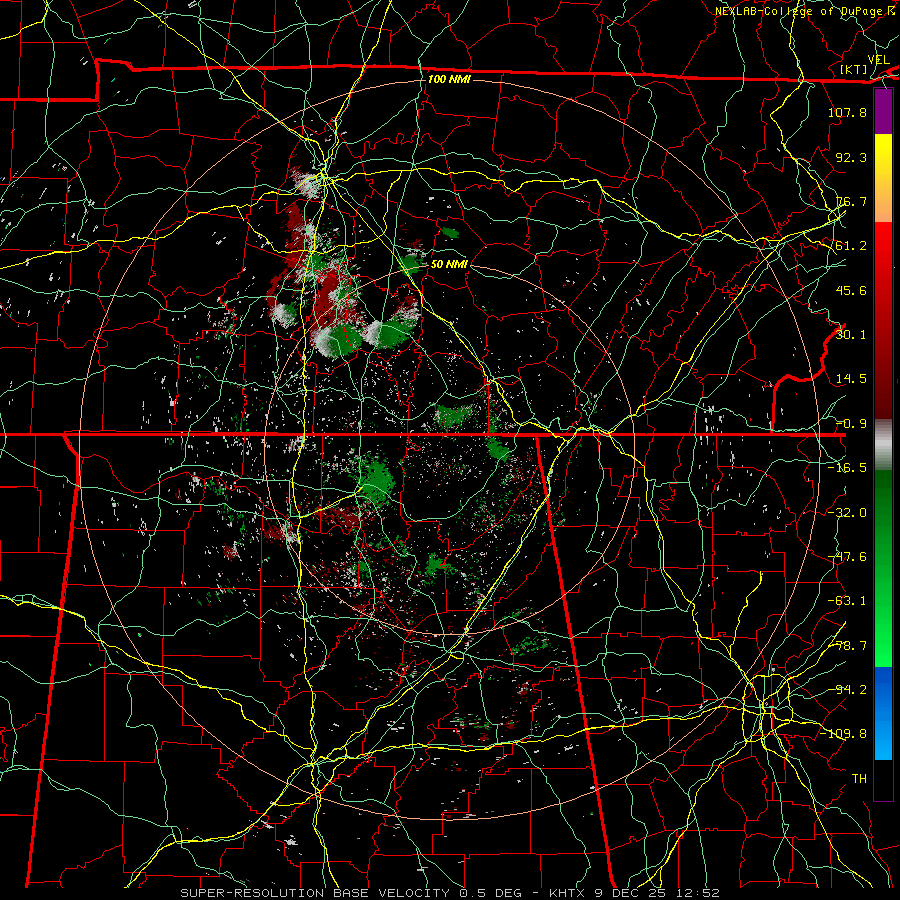Viewport: 900px width, 900px height.
Task: Click the 100 NMI range ring label
Action: pyautogui.click(x=449, y=79)
